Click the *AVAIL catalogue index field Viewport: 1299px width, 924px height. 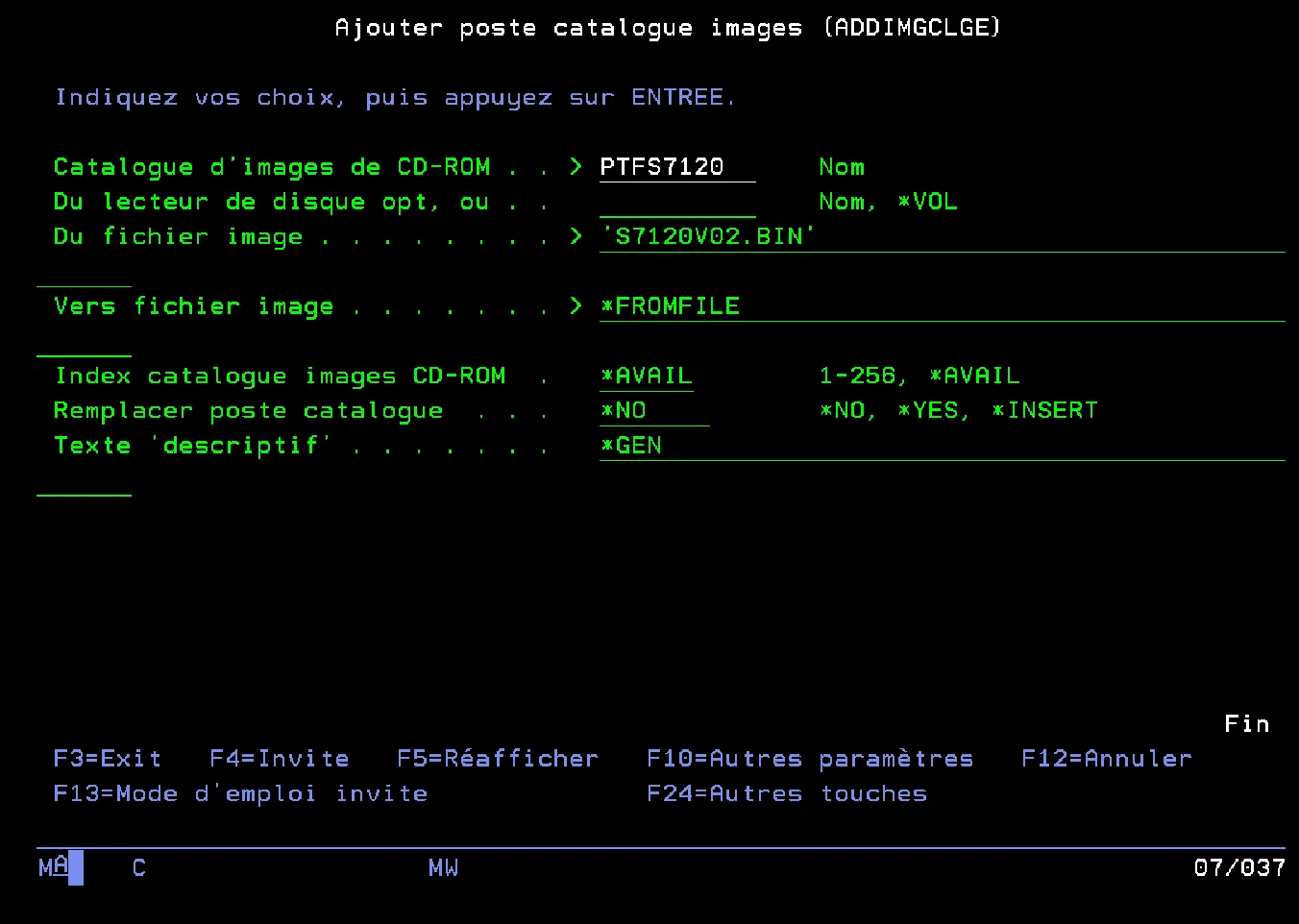coord(646,376)
